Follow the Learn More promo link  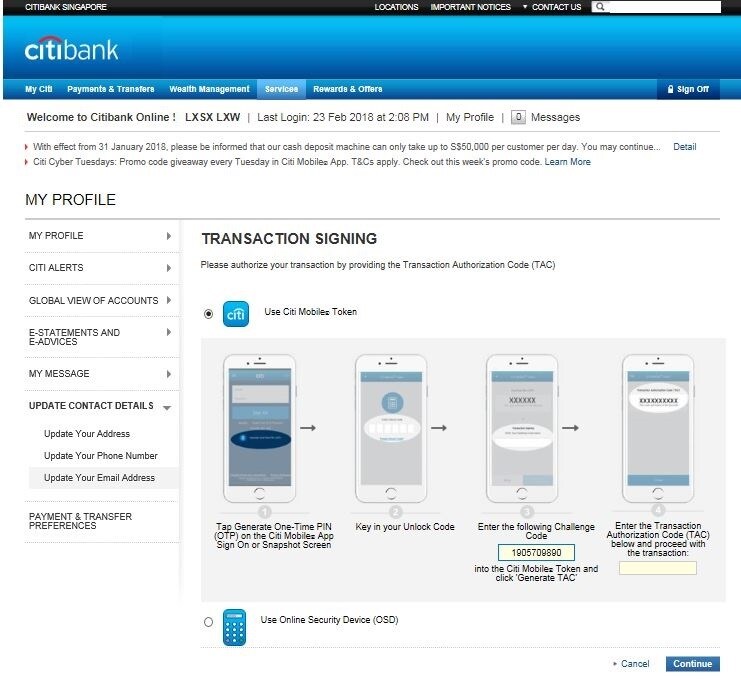tap(568, 162)
